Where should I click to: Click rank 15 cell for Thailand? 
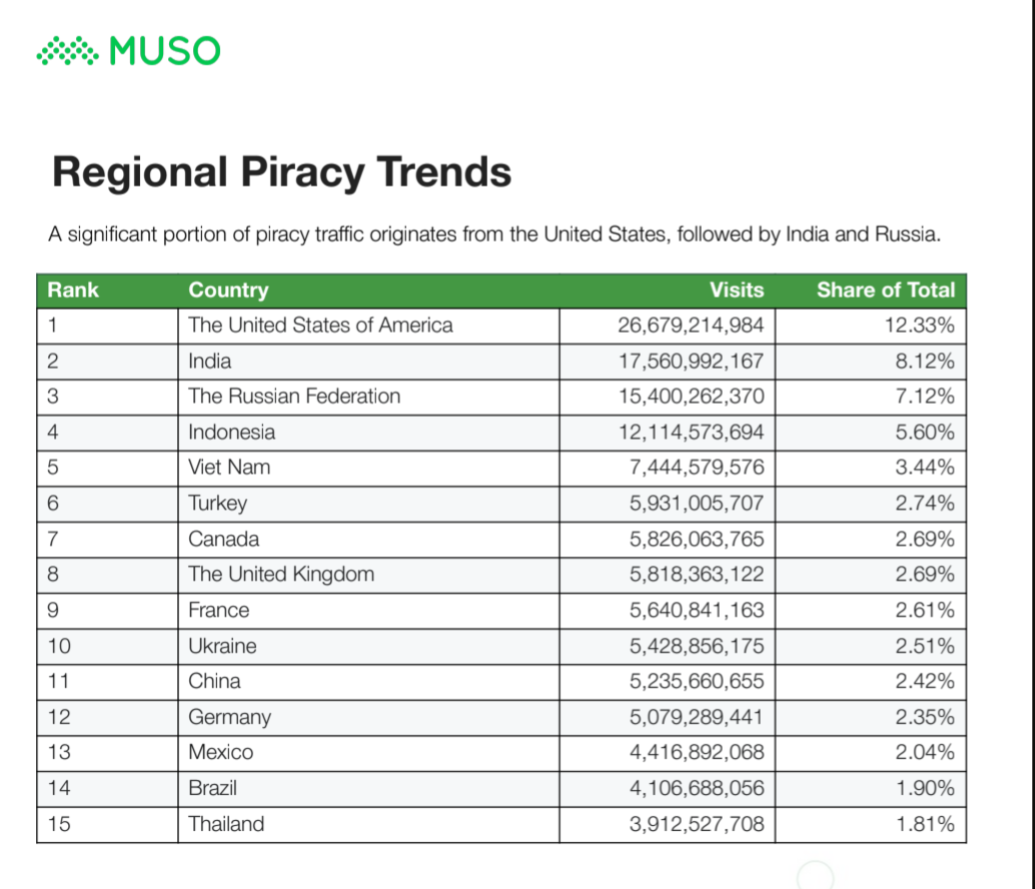click(58, 824)
